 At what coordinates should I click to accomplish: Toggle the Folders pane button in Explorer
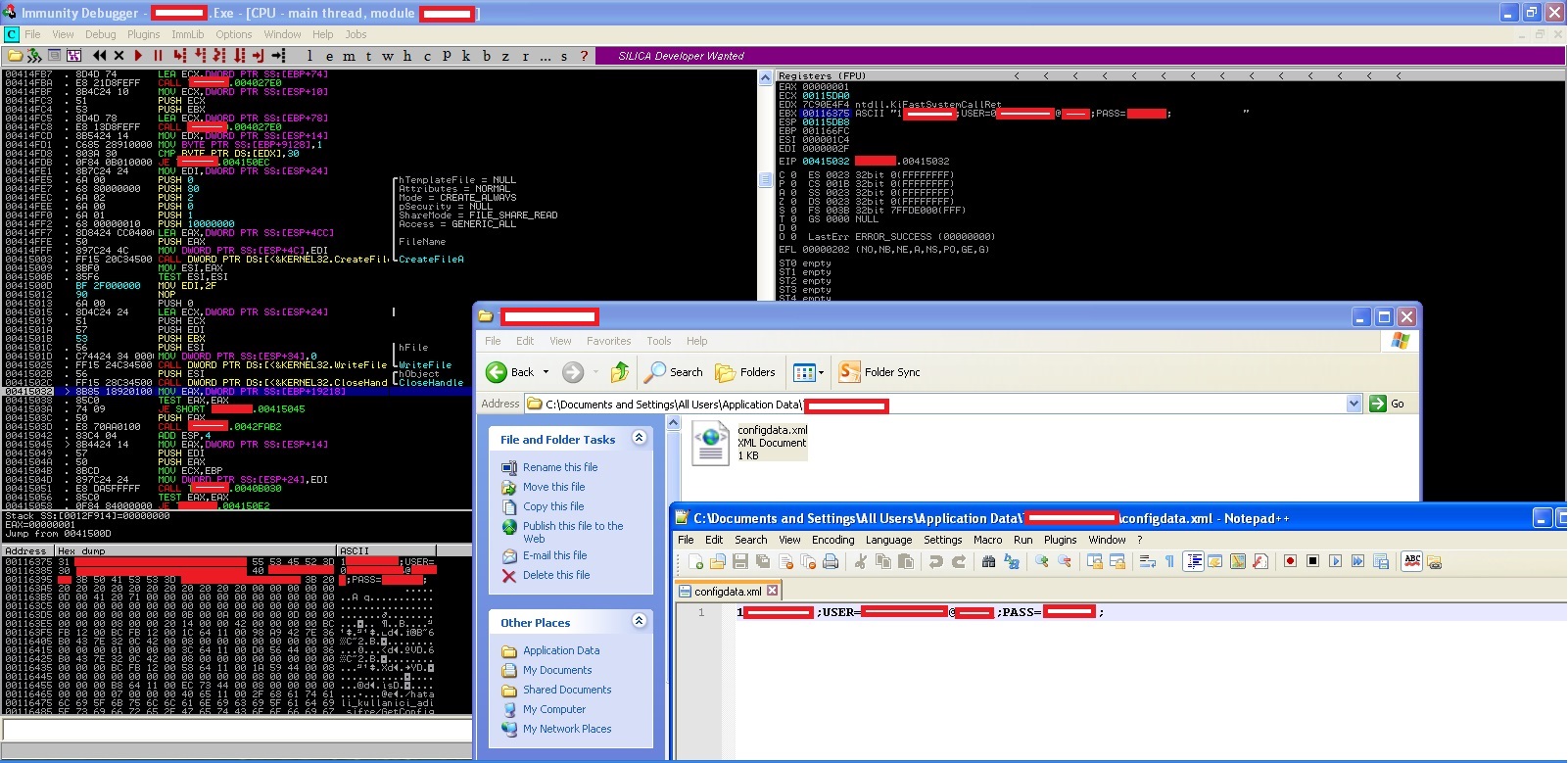point(745,372)
